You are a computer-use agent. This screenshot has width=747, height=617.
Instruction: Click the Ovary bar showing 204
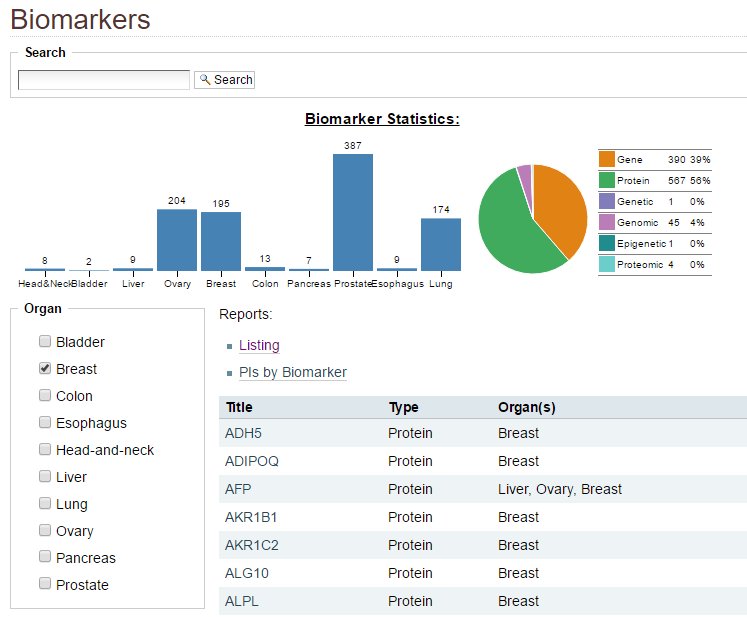pyautogui.click(x=177, y=240)
